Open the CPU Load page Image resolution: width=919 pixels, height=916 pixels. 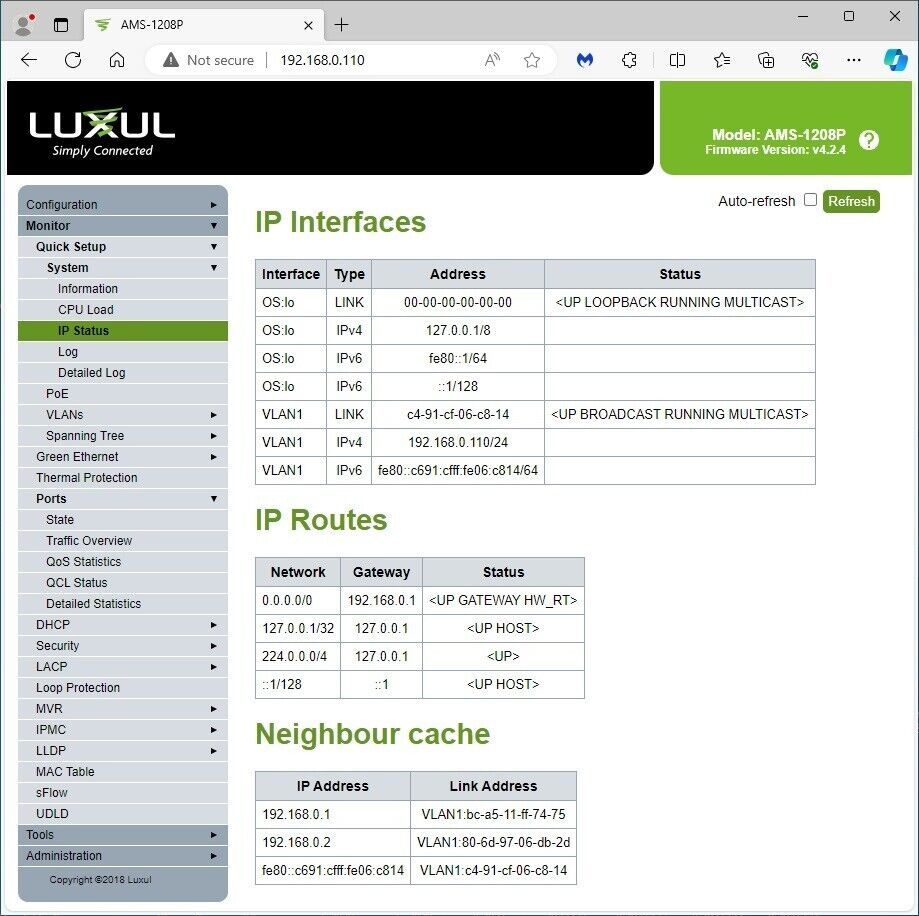click(x=123, y=309)
